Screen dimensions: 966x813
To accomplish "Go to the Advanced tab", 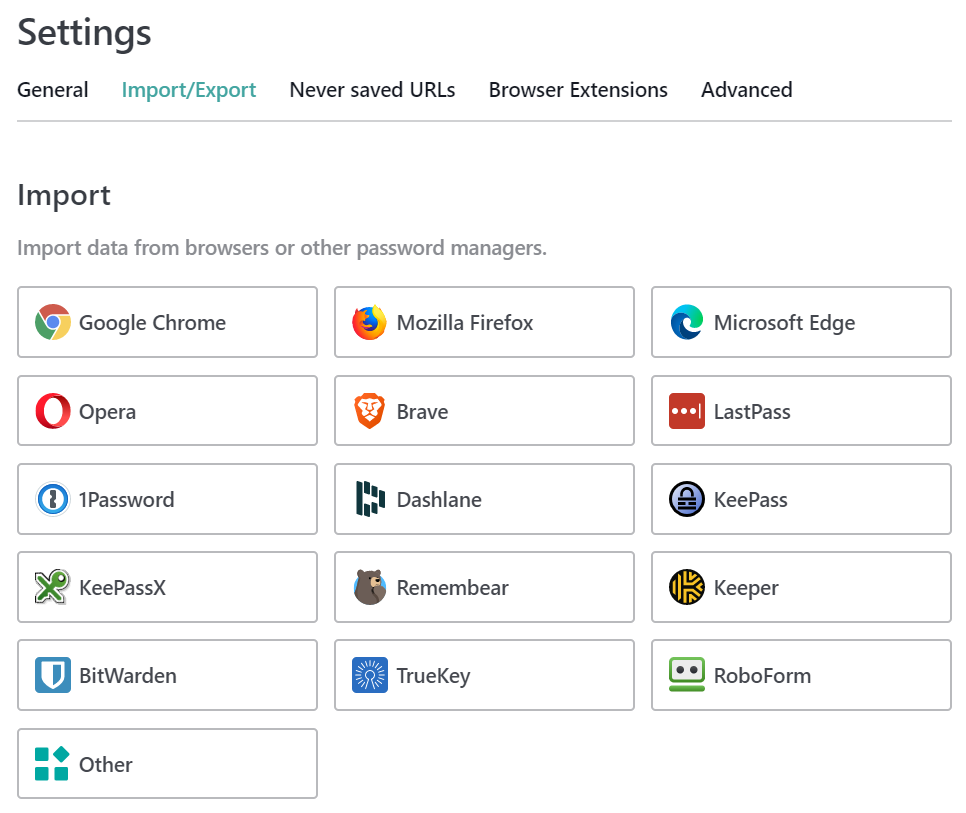I will coord(747,90).
